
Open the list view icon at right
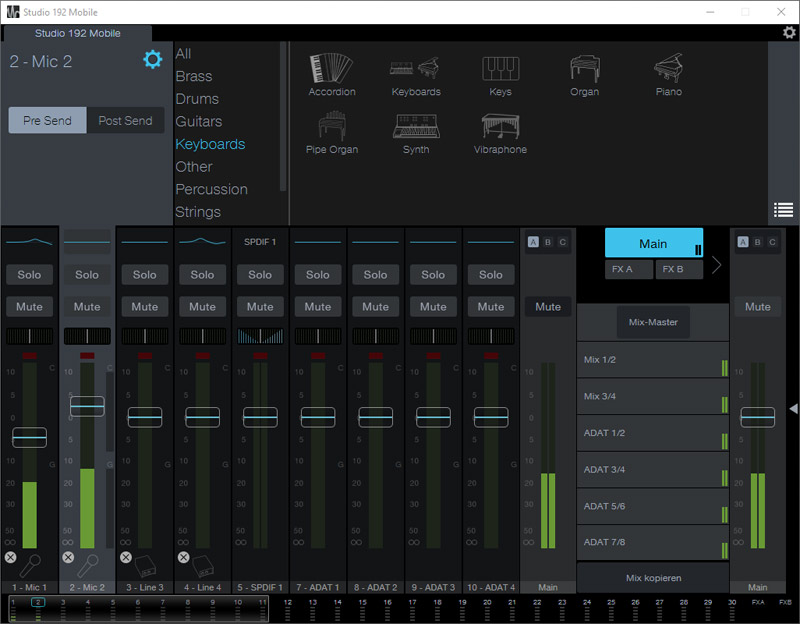[x=783, y=210]
